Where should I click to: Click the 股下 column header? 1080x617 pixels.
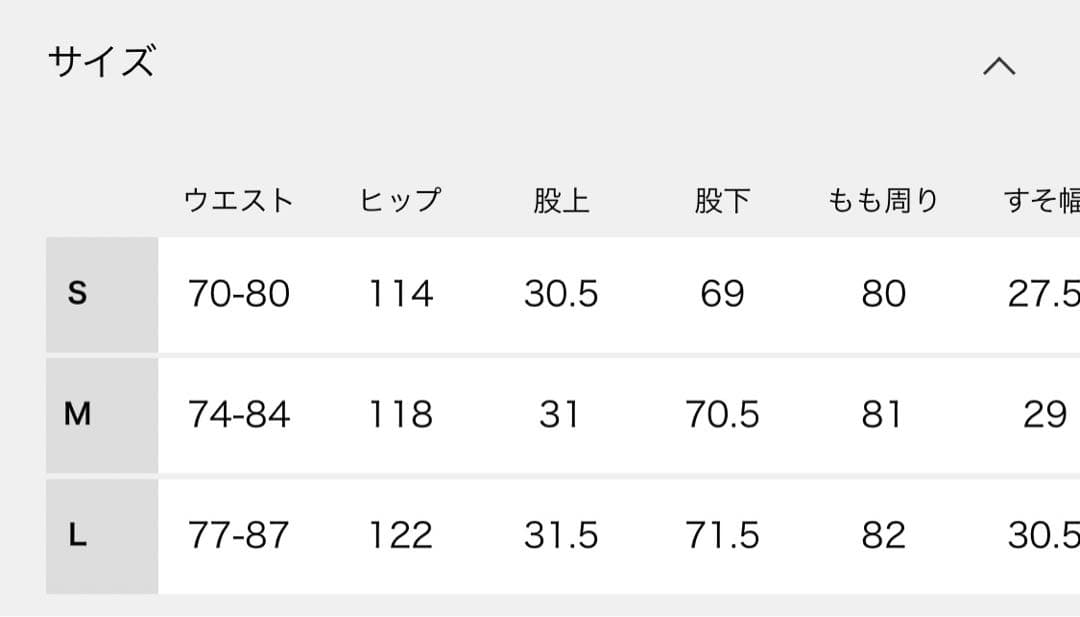pyautogui.click(x=723, y=199)
